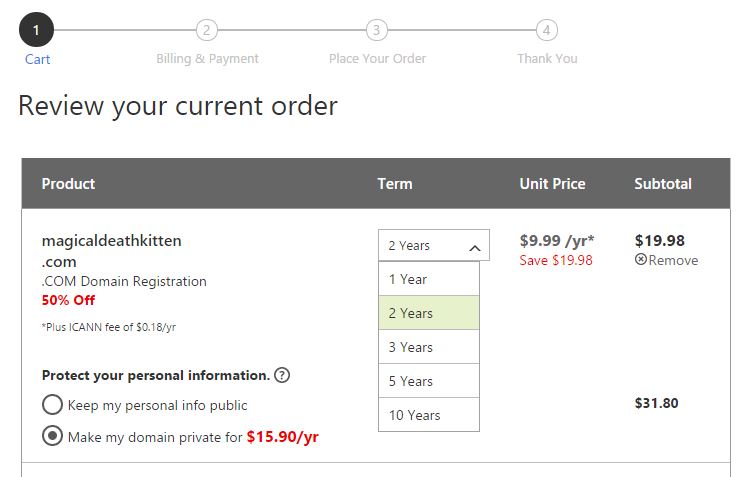The image size is (741, 477).
Task: Pick 3 Years from the term list
Action: [x=429, y=347]
